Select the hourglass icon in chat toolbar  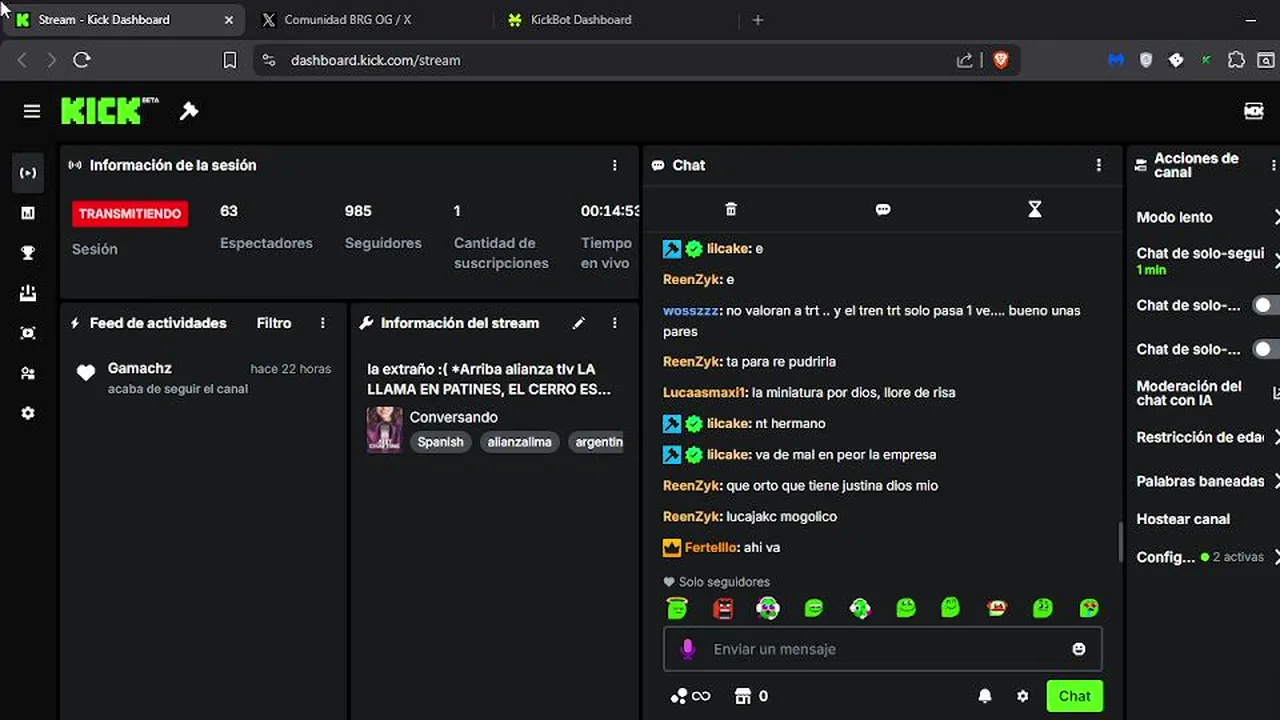(1035, 209)
